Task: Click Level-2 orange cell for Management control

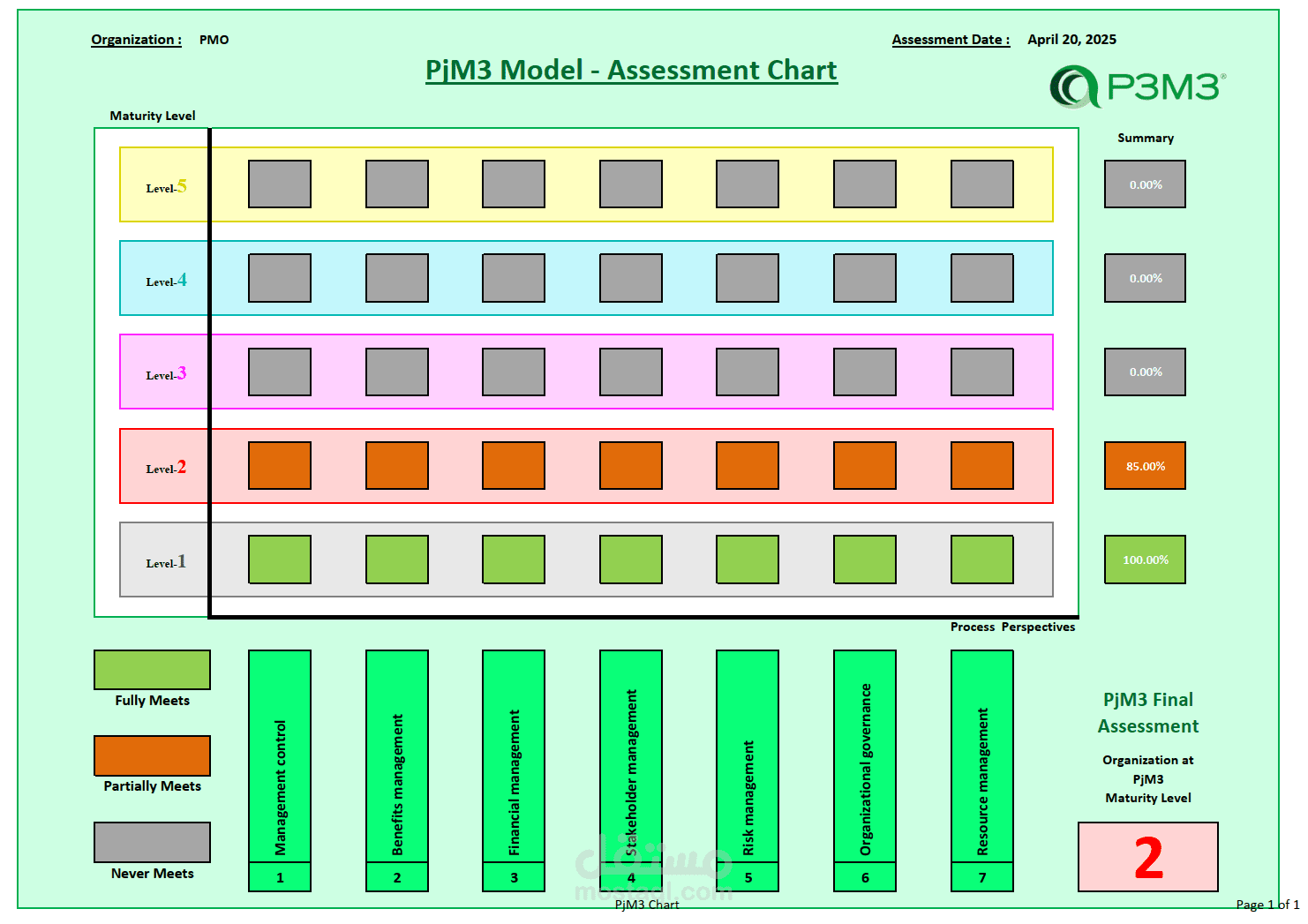Action: tap(280, 466)
